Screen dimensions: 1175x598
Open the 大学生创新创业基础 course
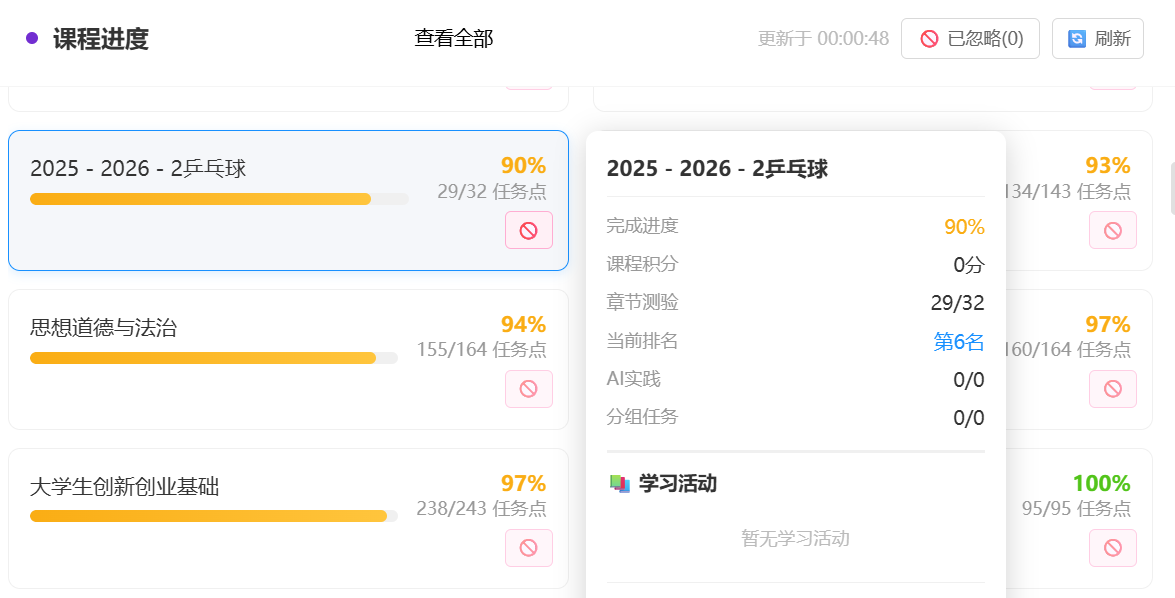pyautogui.click(x=125, y=487)
